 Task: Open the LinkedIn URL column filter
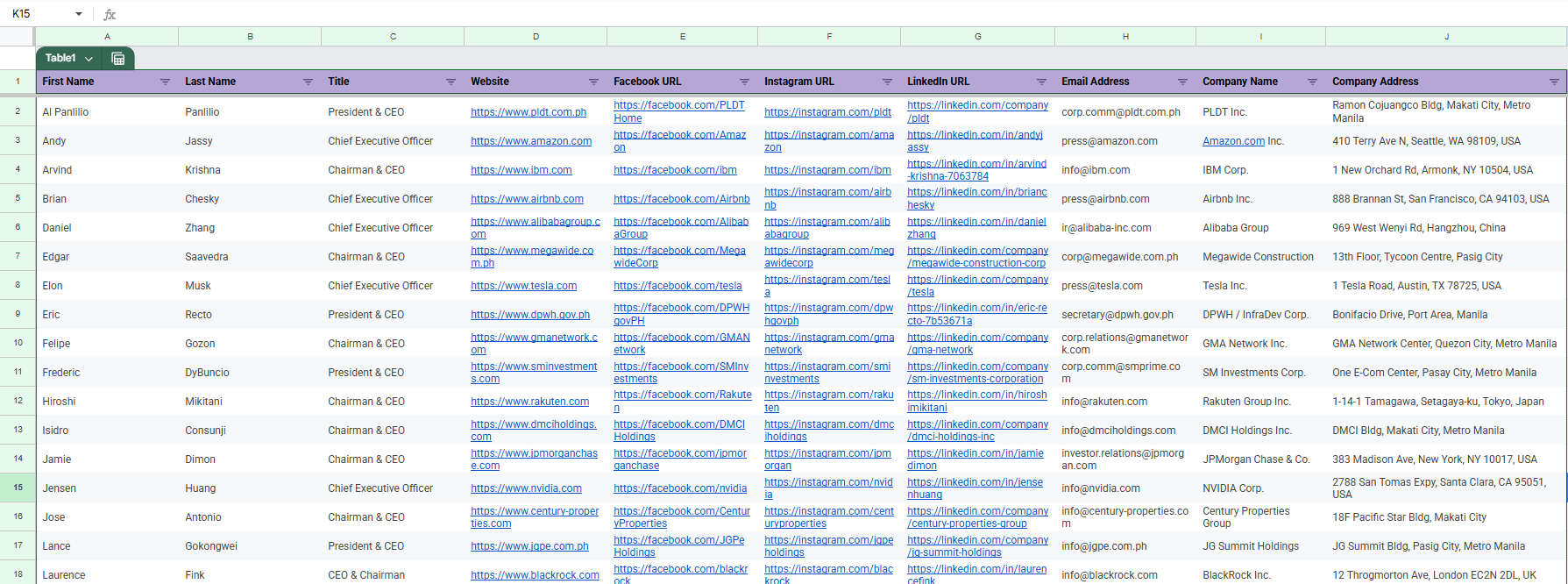(x=1041, y=82)
